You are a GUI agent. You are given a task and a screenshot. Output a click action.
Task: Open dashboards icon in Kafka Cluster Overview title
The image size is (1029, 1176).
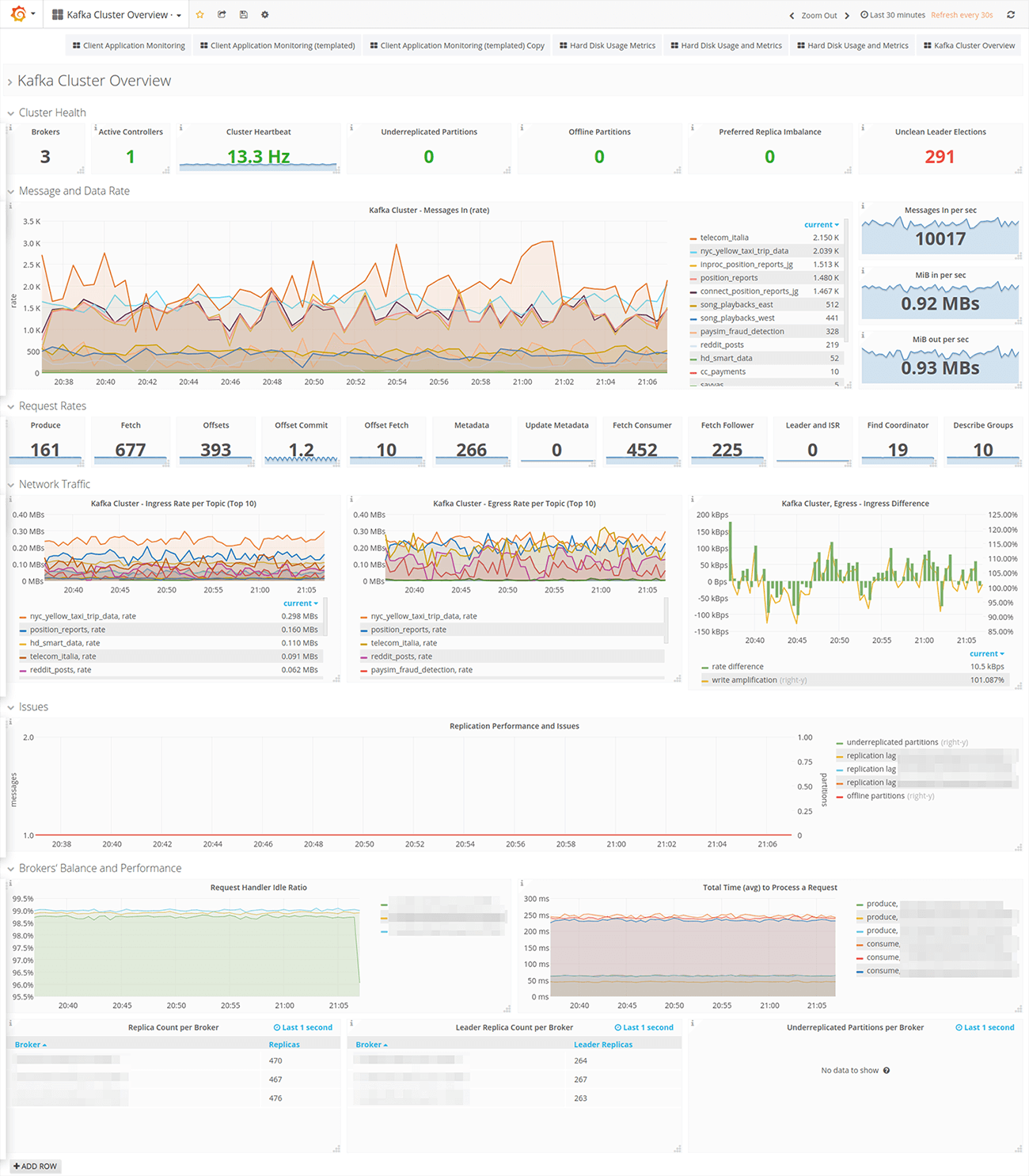pyautogui.click(x=57, y=14)
